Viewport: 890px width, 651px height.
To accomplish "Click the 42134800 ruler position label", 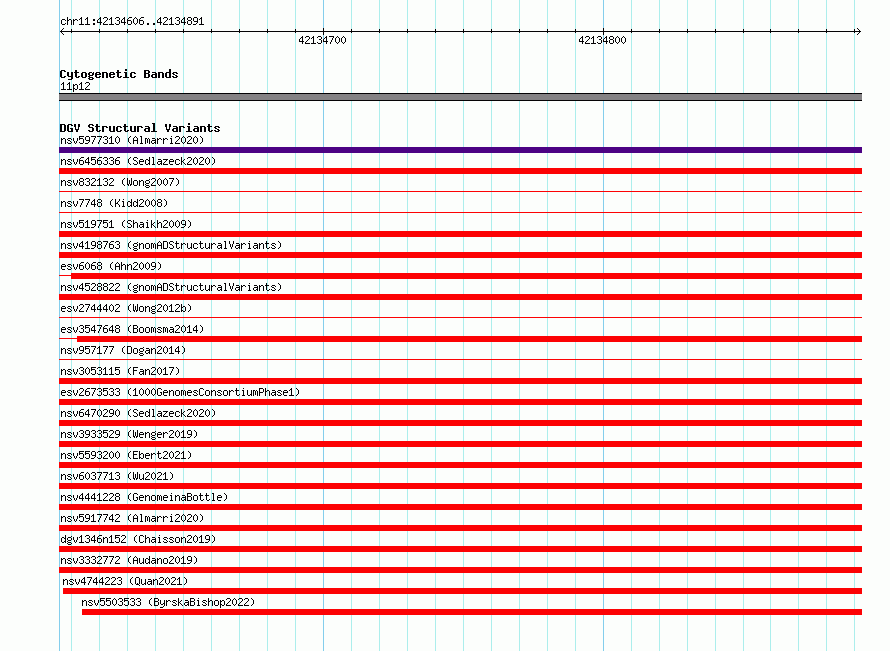I will pos(602,40).
